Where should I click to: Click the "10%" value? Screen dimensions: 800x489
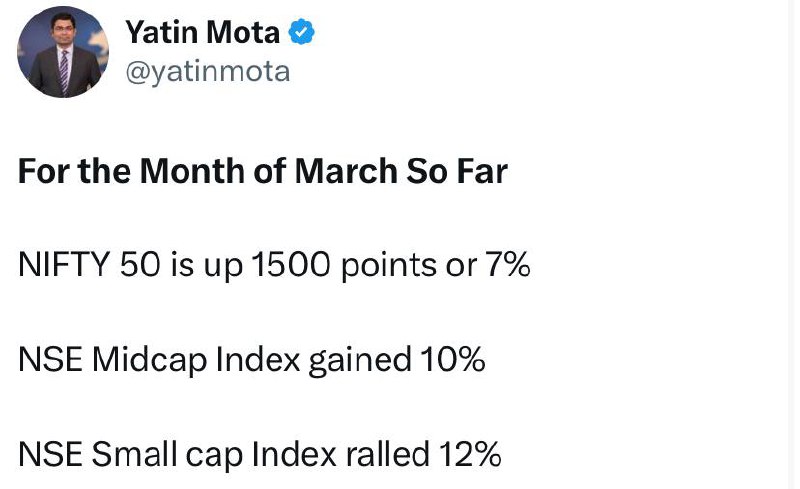453,359
